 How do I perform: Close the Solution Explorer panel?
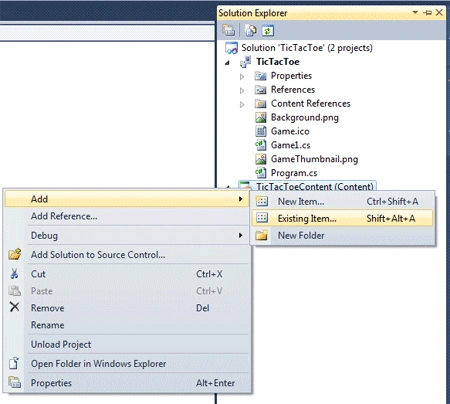pyautogui.click(x=439, y=13)
